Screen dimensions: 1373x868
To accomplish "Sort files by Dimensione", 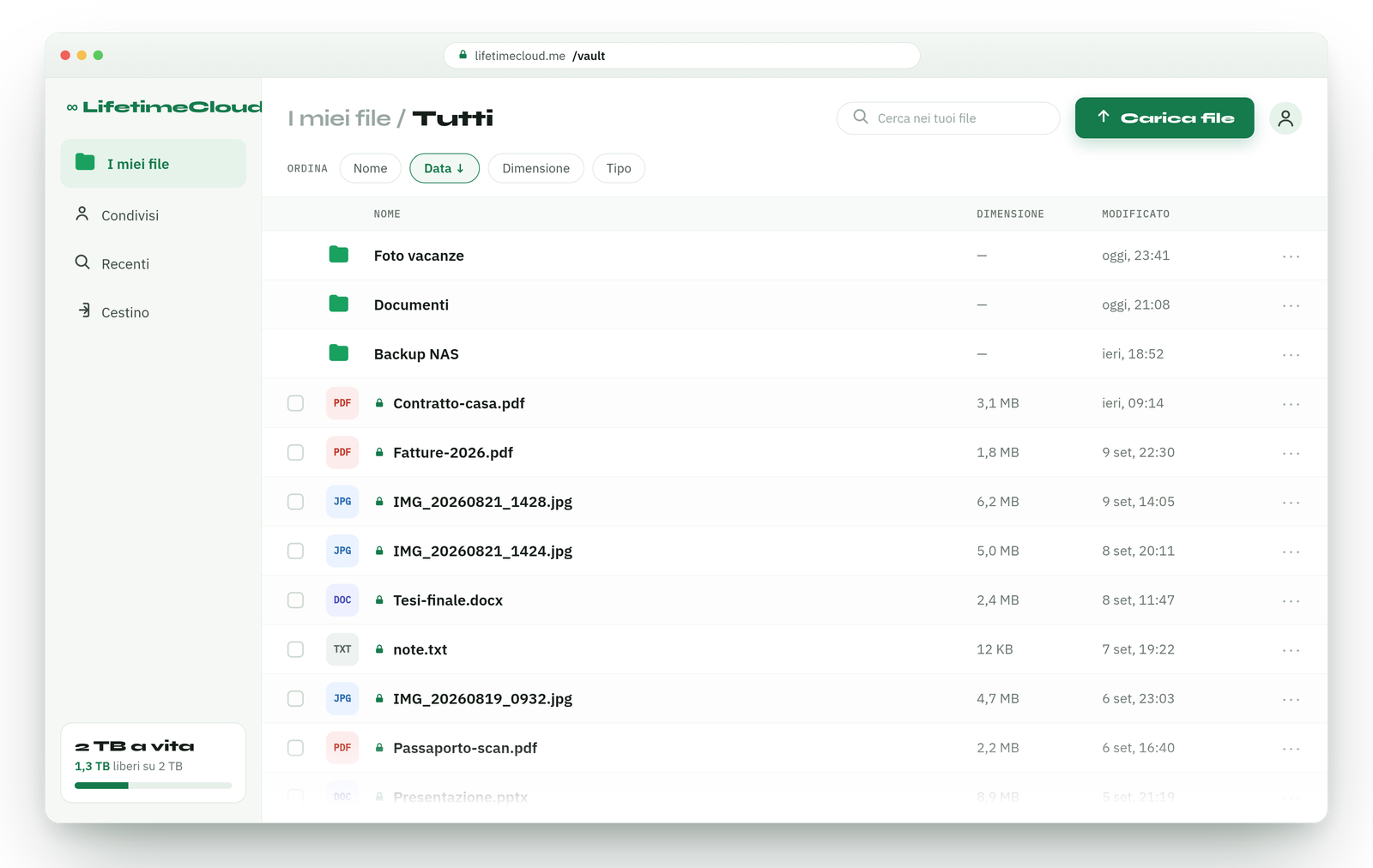I will click(536, 168).
